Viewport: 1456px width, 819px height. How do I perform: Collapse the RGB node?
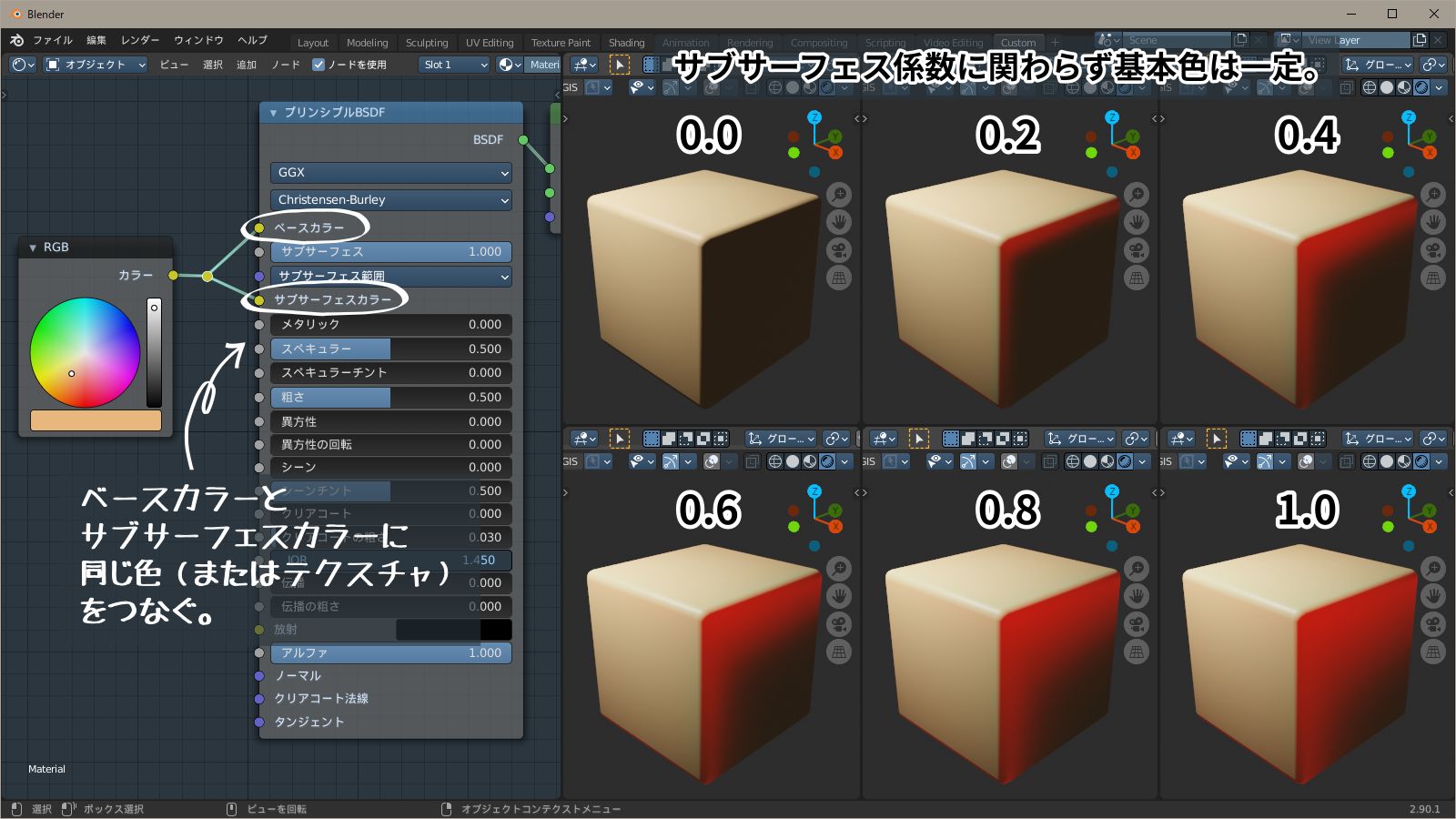coord(33,248)
